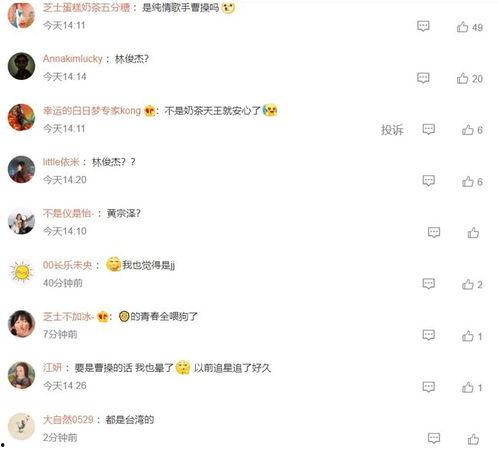Reply to the 青春全喂狗了 comment
499x451 pixels.
[x=428, y=335]
